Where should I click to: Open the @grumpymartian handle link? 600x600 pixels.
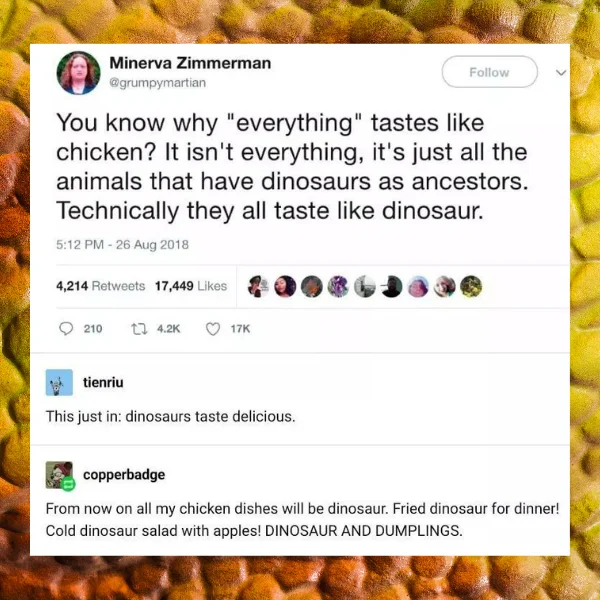point(157,83)
